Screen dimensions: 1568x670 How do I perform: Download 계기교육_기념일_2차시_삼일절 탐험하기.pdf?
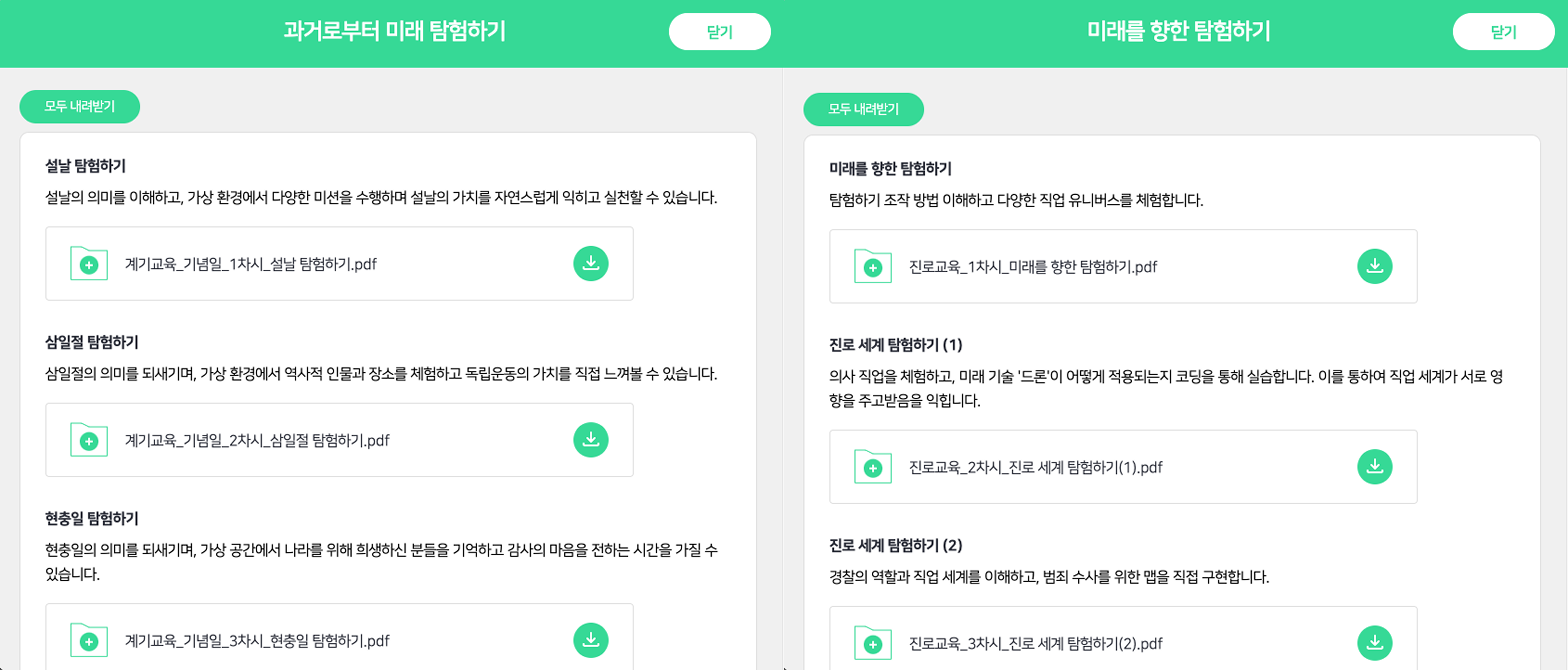pyautogui.click(x=590, y=439)
